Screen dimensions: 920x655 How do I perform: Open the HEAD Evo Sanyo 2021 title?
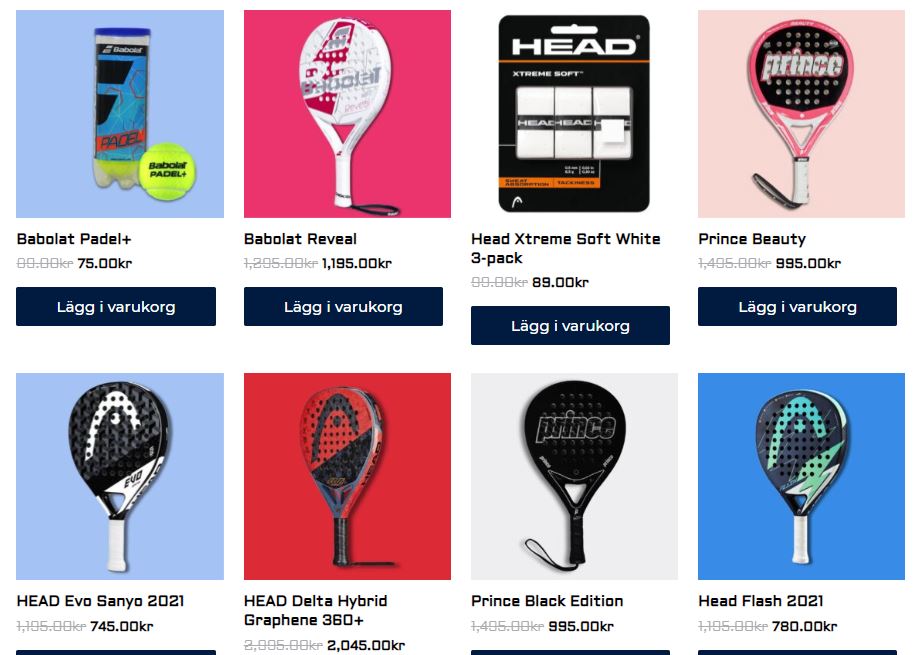pos(100,601)
